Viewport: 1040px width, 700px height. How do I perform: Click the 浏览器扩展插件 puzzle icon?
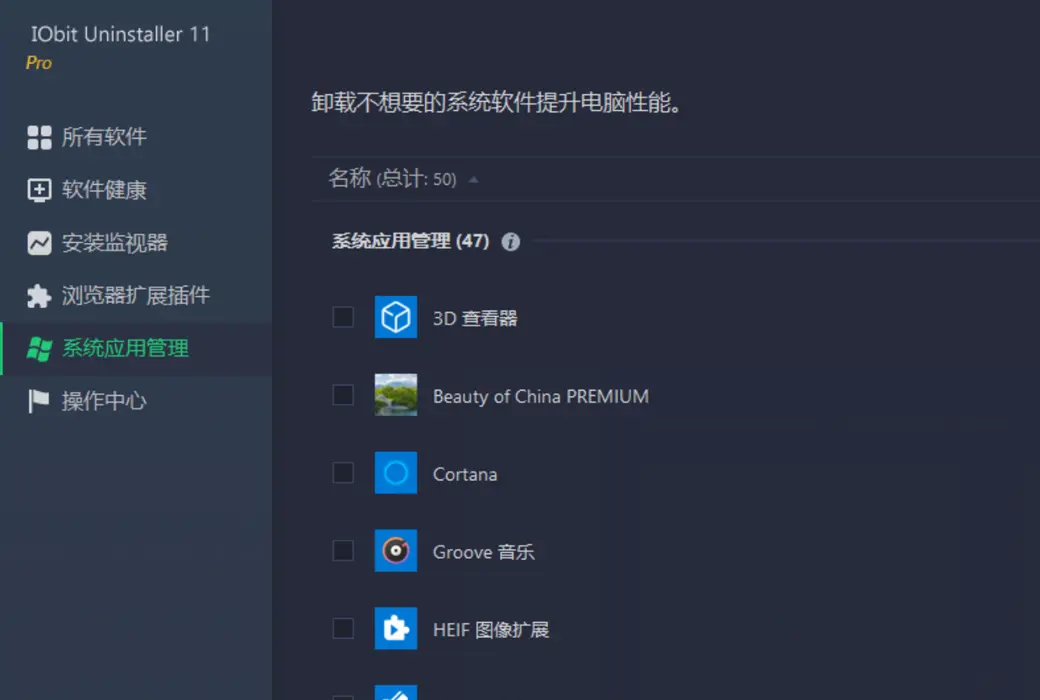(39, 296)
